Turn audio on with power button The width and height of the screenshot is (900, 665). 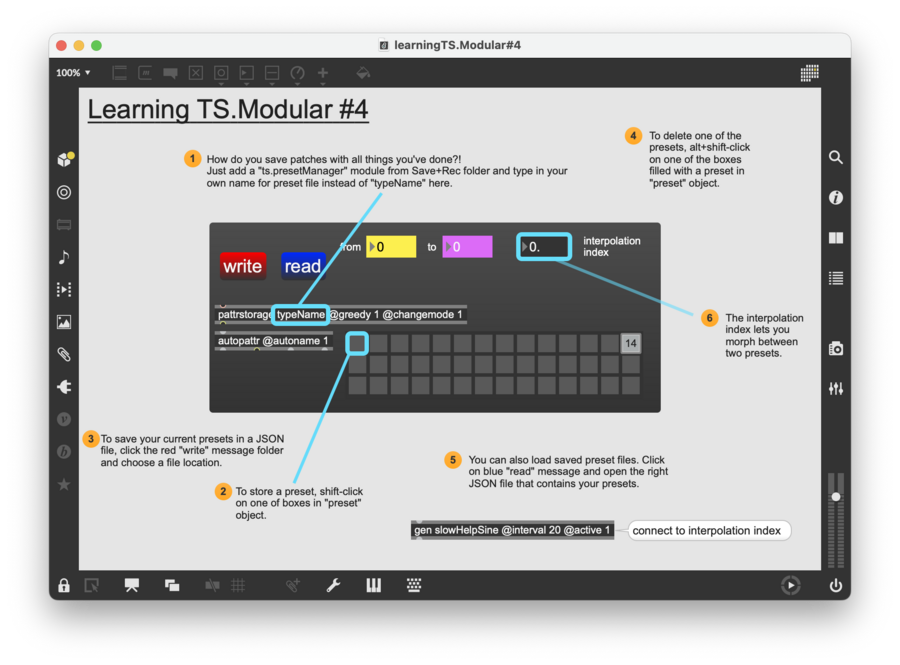pos(836,585)
